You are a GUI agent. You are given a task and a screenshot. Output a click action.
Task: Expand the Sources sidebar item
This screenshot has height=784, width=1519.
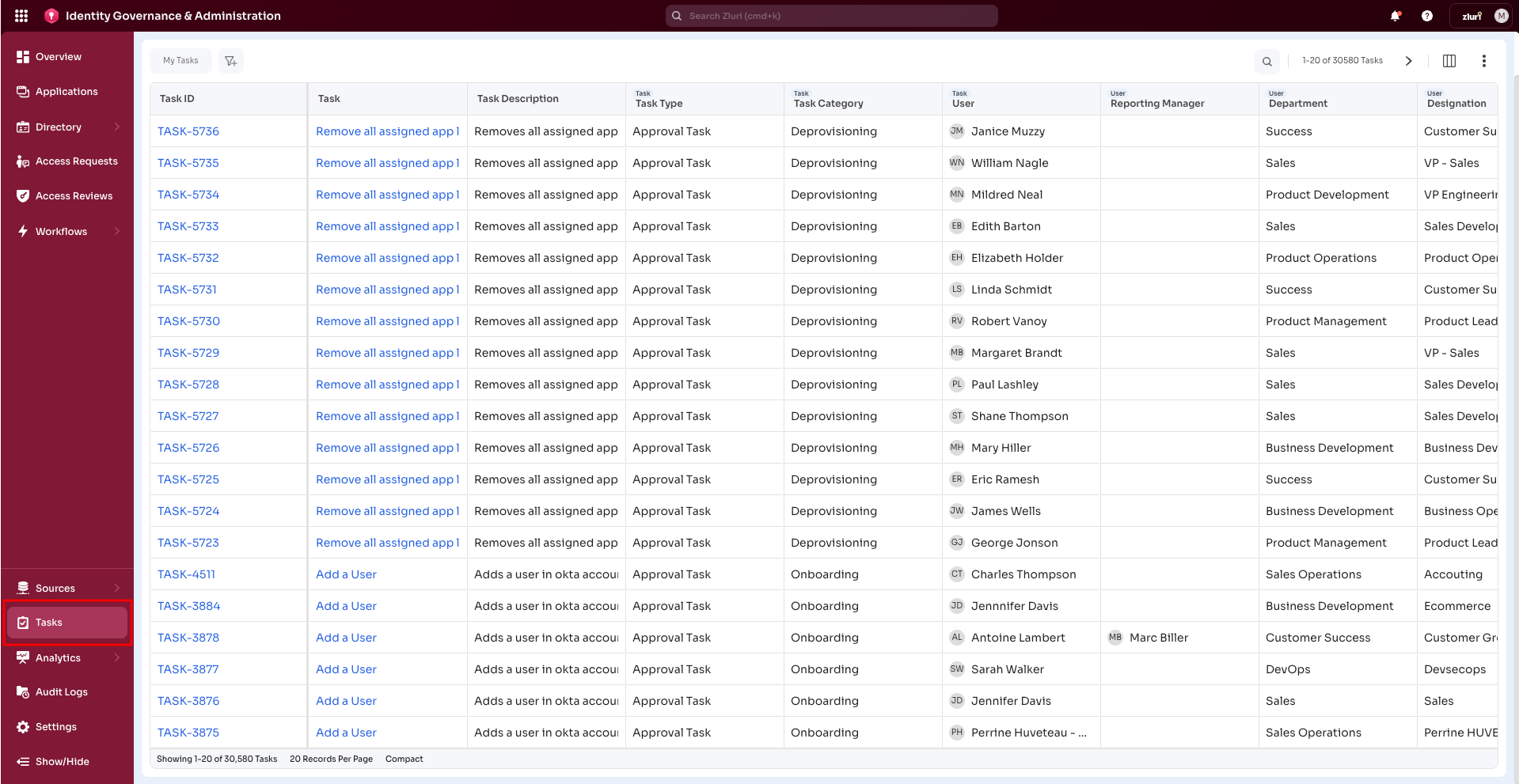55,588
